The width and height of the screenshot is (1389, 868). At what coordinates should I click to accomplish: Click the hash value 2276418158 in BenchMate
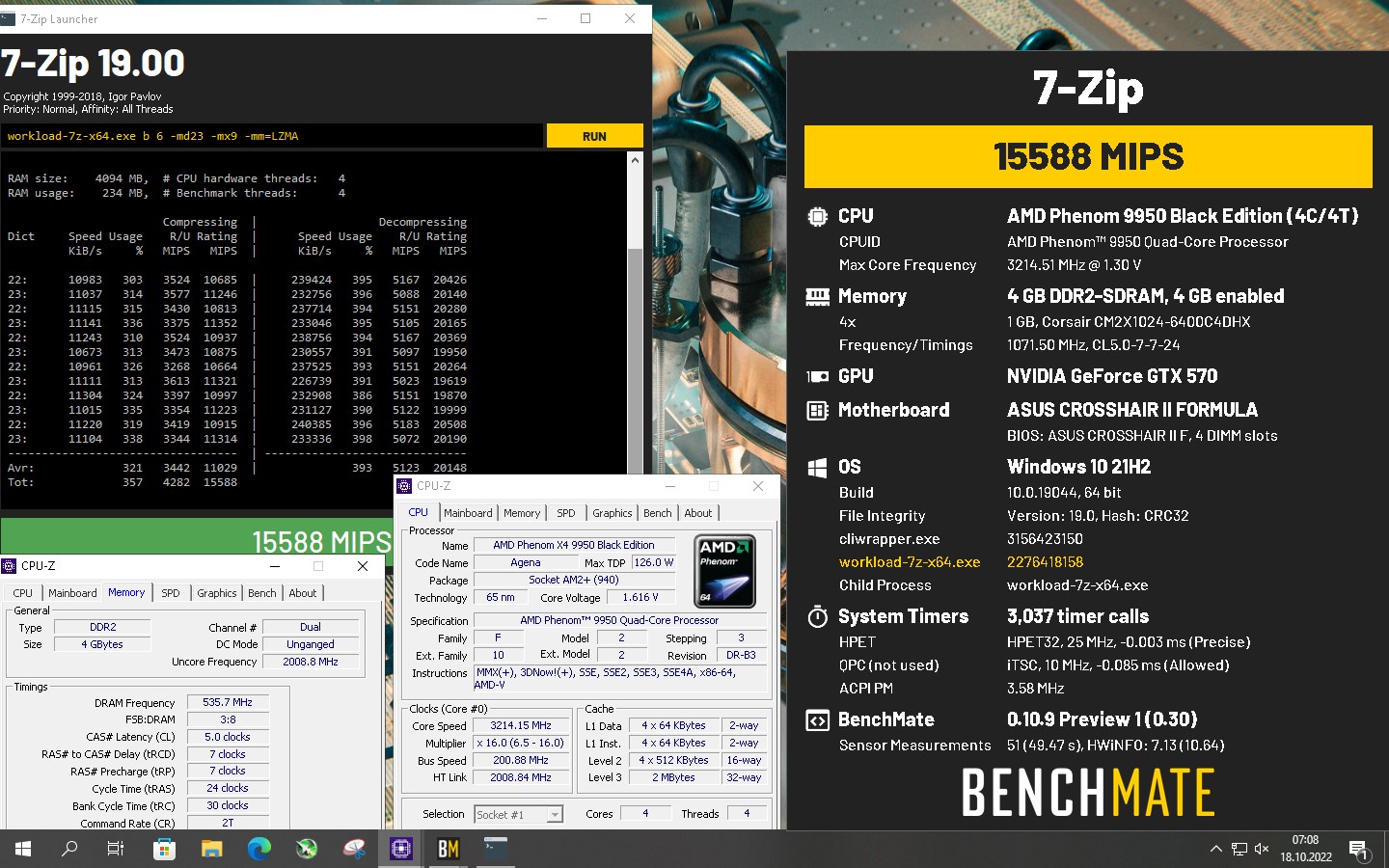tap(1045, 562)
